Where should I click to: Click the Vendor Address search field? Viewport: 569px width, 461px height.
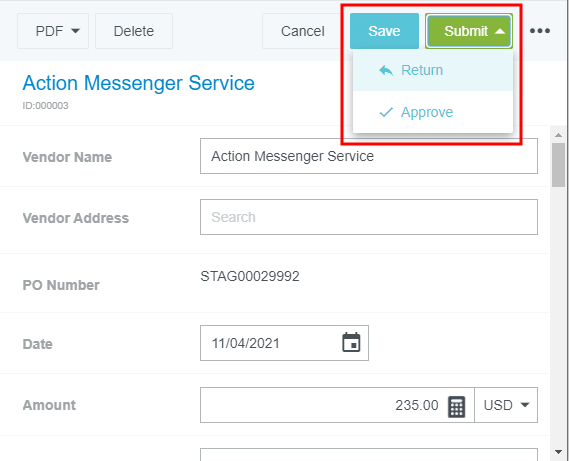[x=369, y=217]
